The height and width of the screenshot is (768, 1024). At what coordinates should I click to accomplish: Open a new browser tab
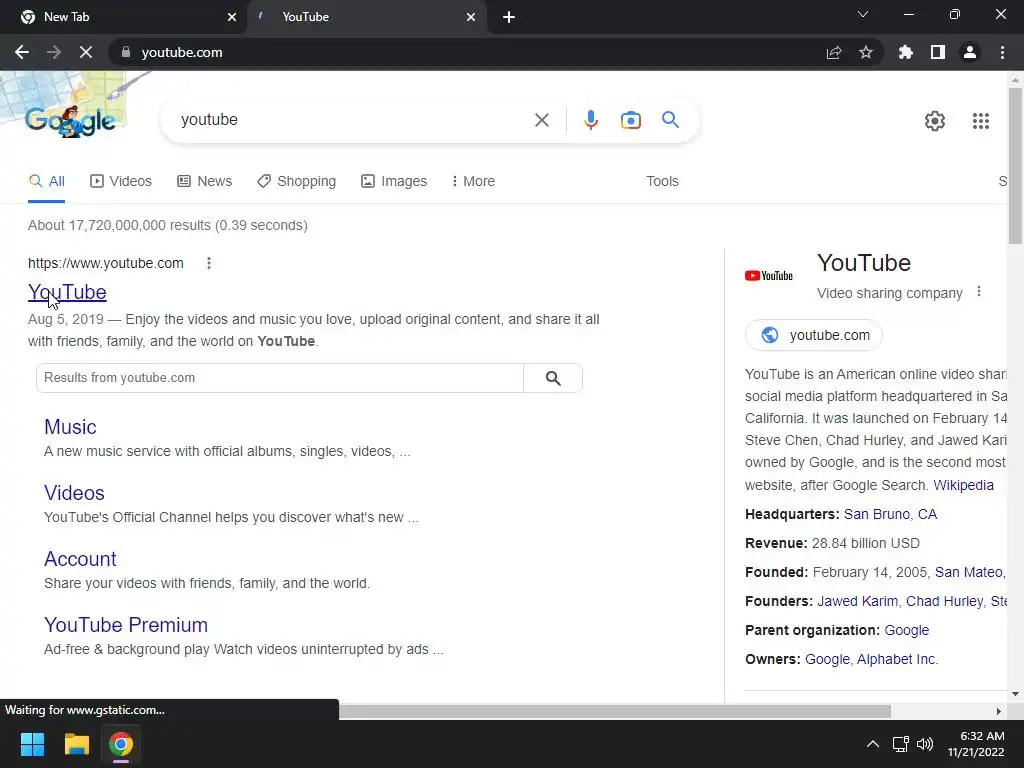coord(509,17)
